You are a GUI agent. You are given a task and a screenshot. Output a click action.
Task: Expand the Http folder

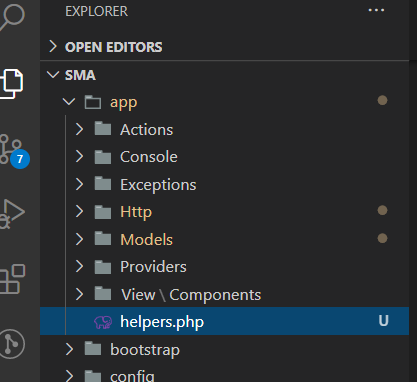(79, 212)
